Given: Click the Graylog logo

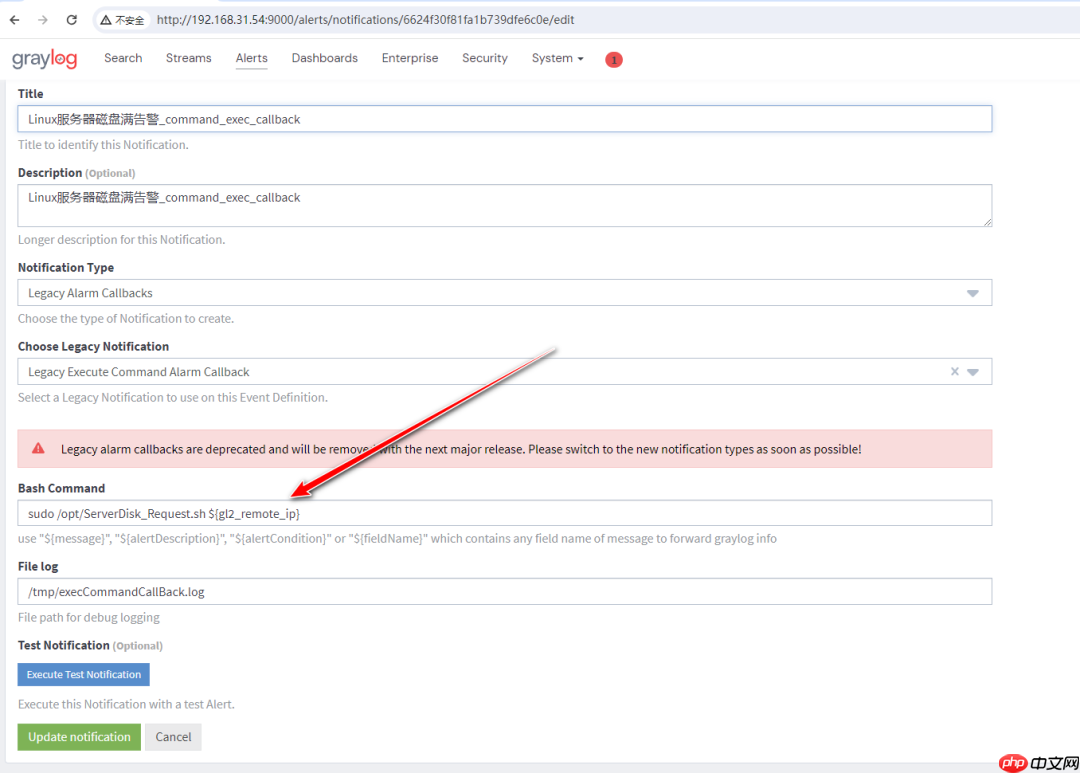Looking at the screenshot, I should click(x=44, y=59).
